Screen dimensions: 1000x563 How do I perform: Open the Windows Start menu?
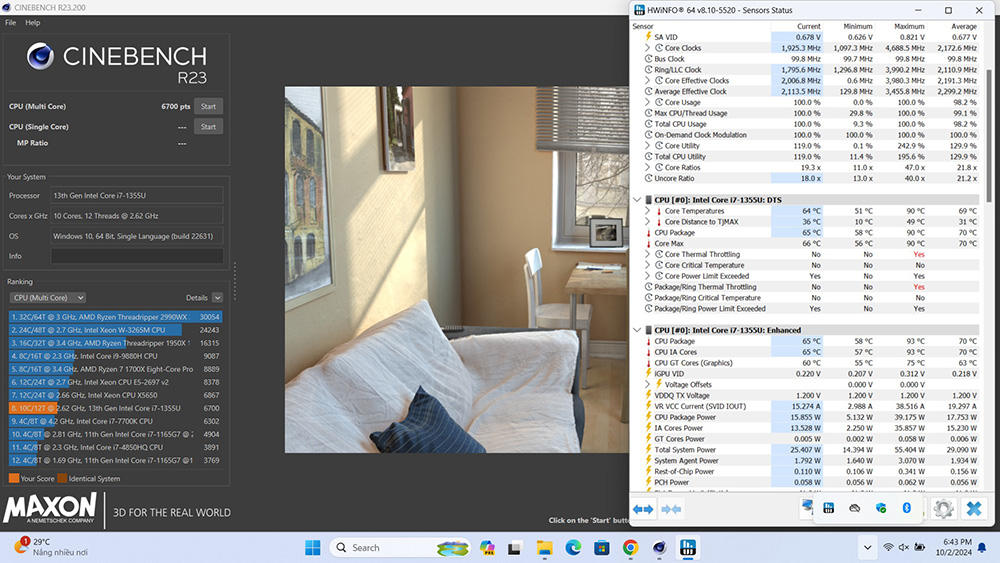[312, 547]
